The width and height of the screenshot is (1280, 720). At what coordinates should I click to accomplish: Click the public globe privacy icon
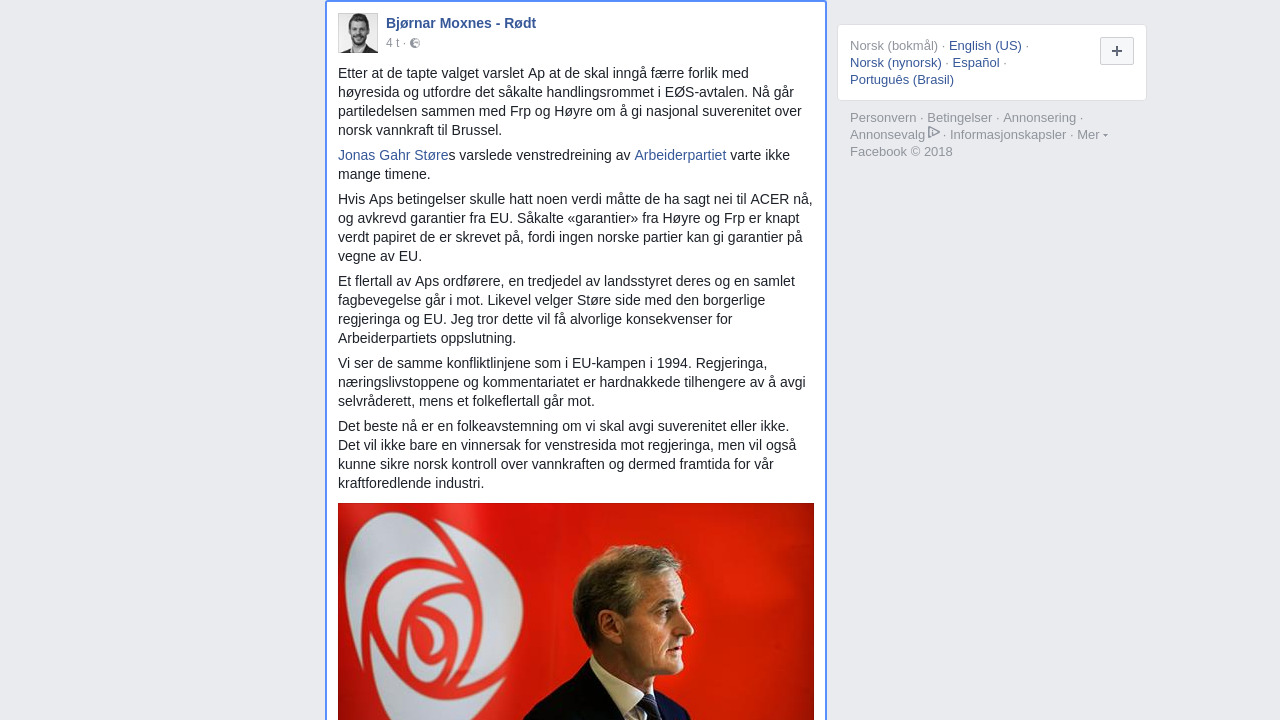tap(415, 43)
